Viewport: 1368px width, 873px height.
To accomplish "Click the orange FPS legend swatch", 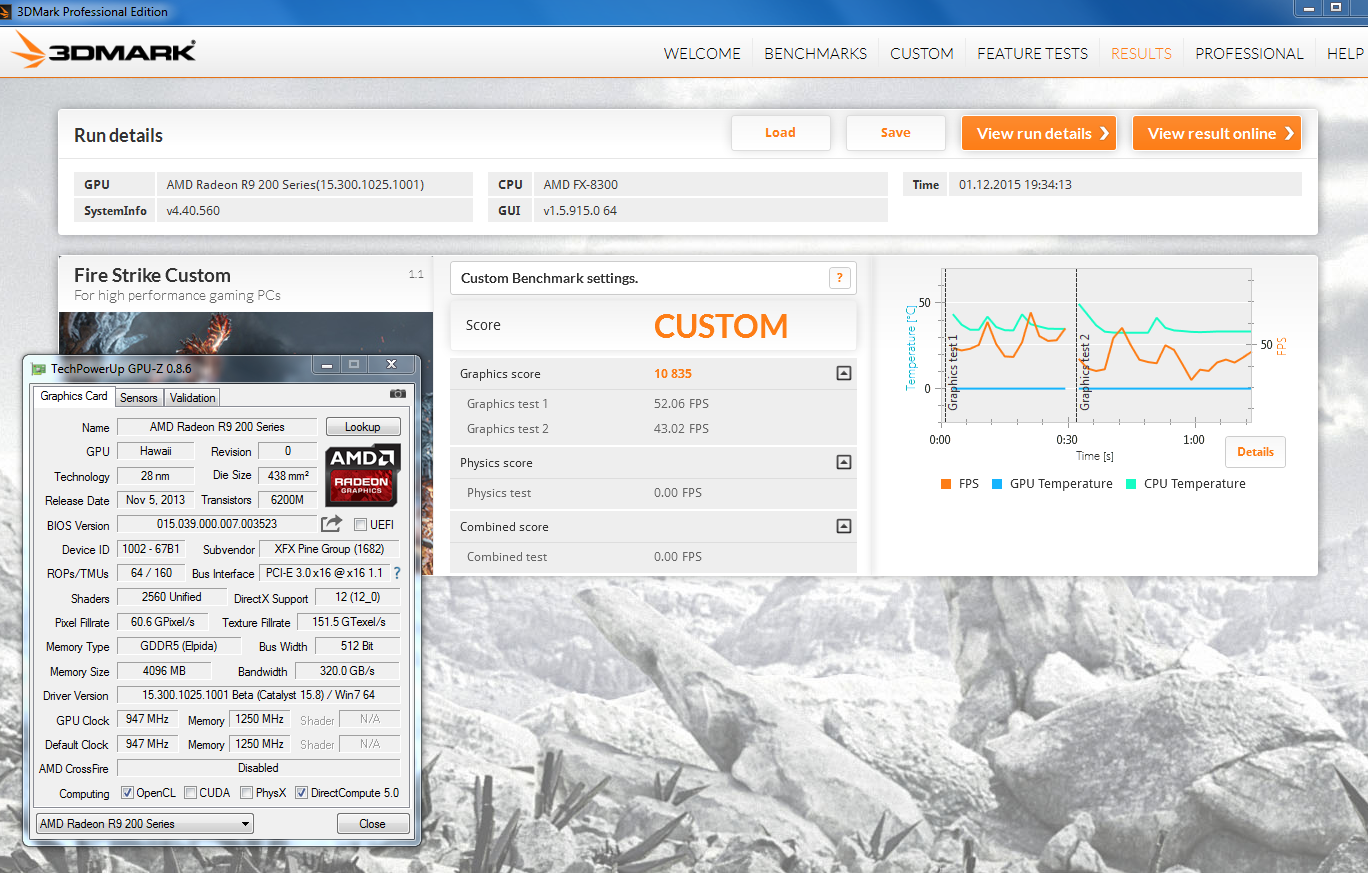I will pos(945,484).
